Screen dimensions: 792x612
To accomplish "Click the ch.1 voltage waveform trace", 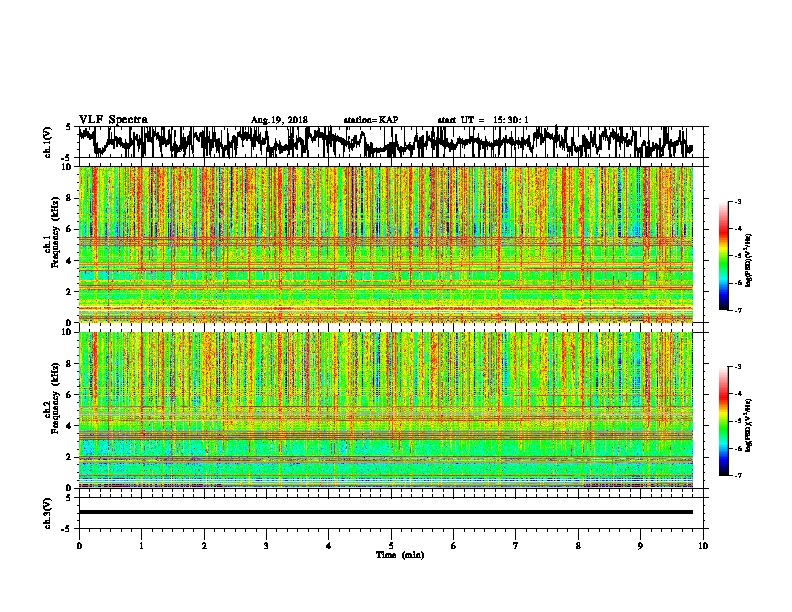I will [x=385, y=142].
